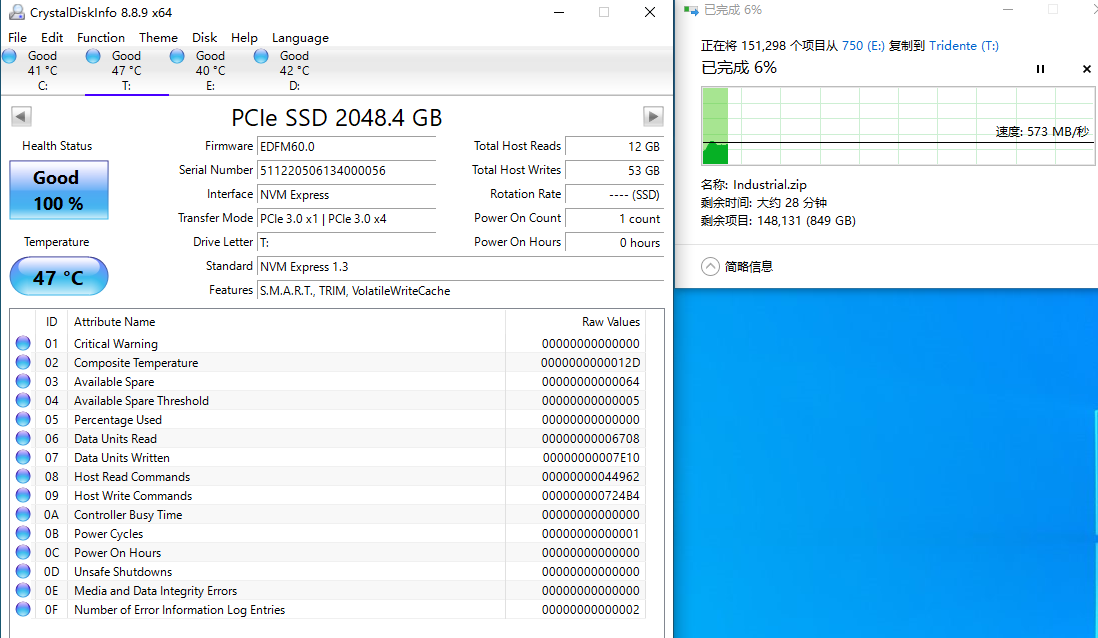This screenshot has height=638, width=1098.
Task: Collapse copy dialog details with the chevron
Action: (710, 266)
